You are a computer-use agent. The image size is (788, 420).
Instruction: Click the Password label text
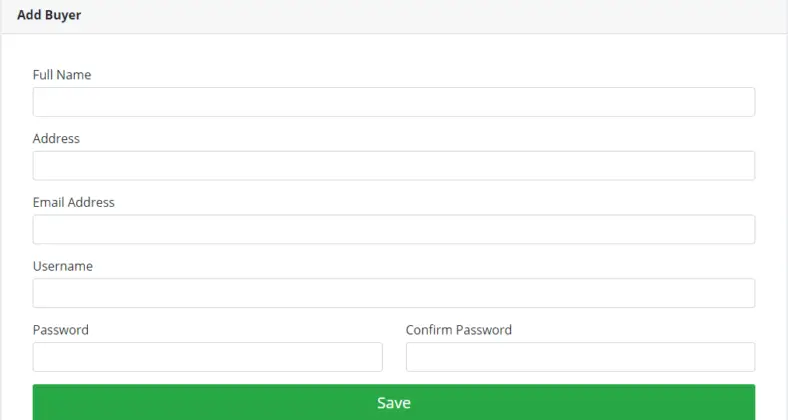60,330
